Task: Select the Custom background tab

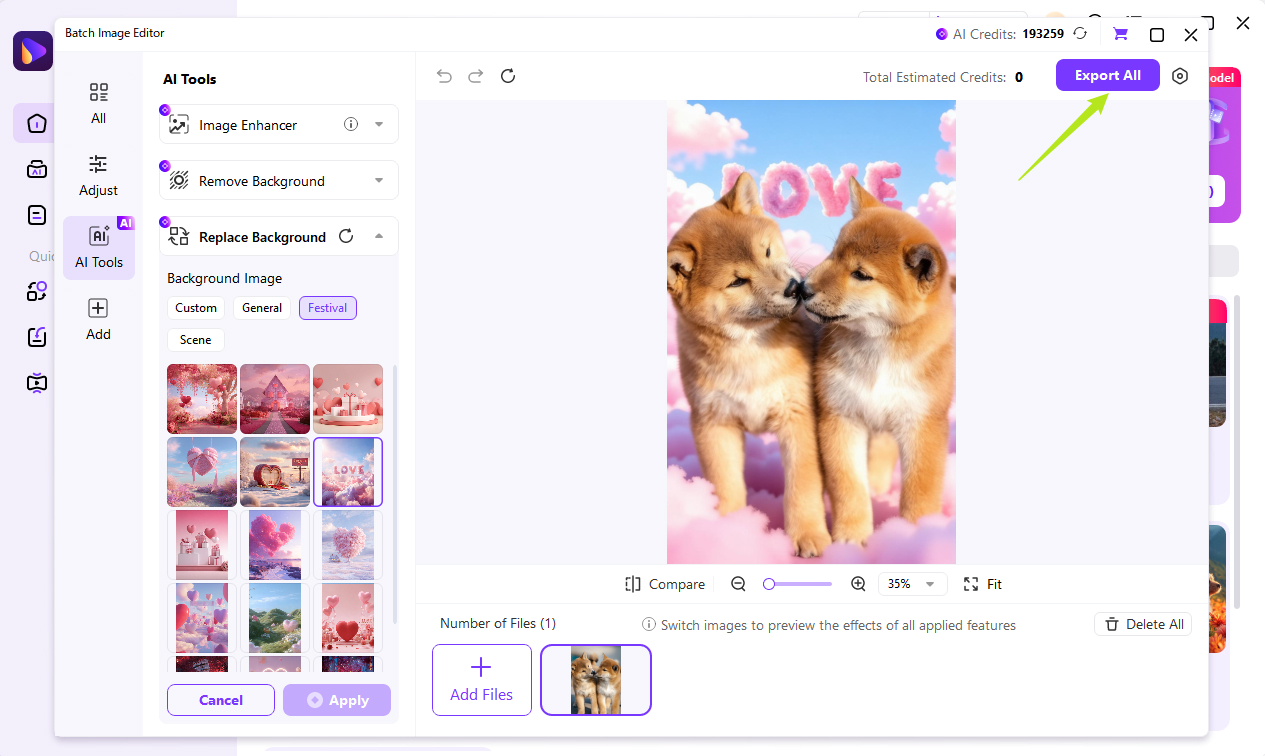Action: [x=196, y=308]
